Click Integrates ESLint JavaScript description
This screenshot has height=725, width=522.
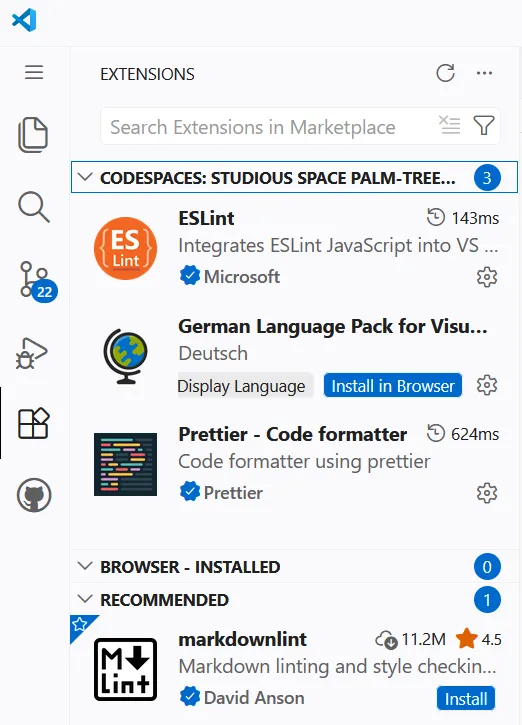click(x=338, y=246)
